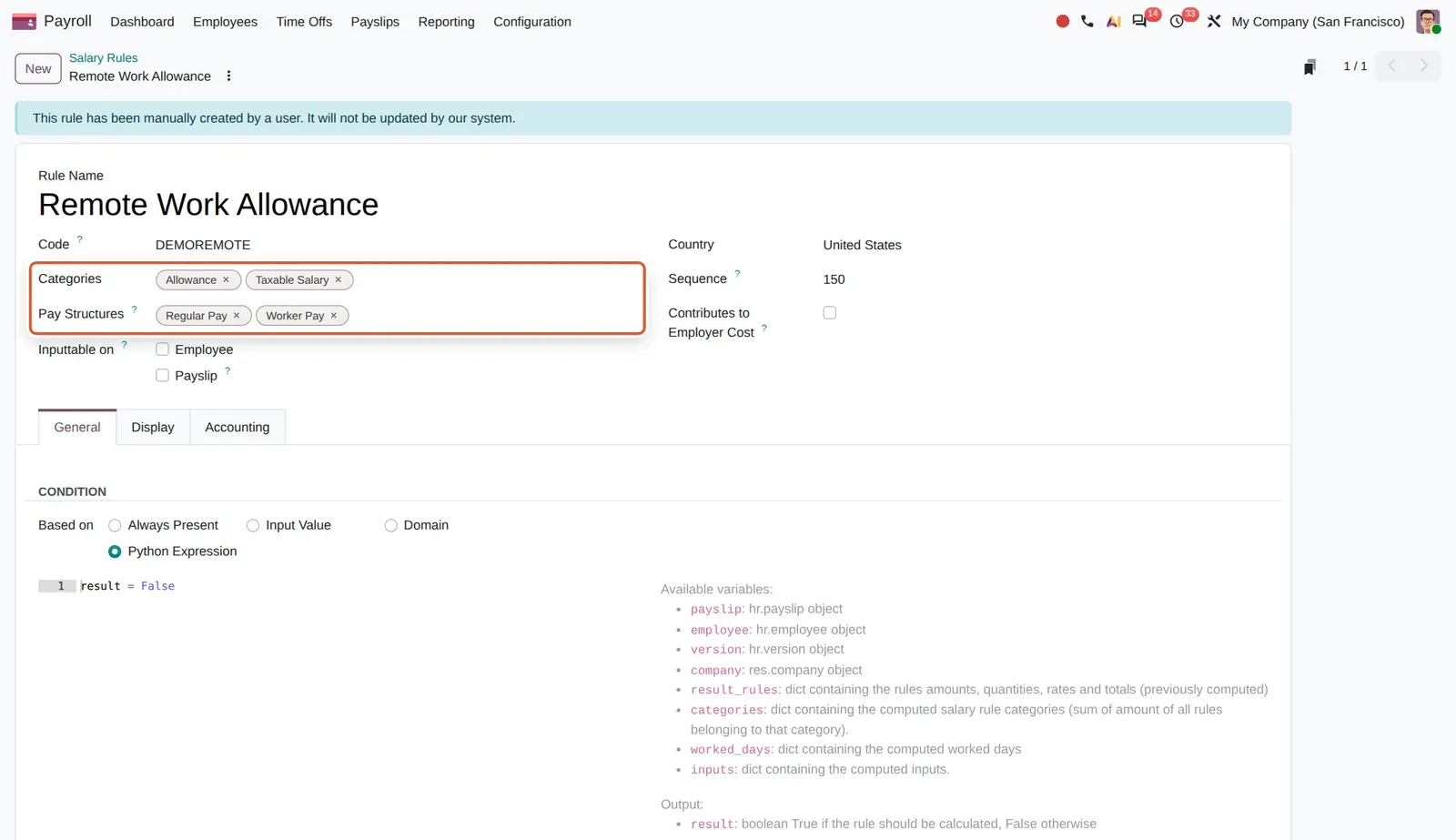Open company switcher My Company (San Francisco)
1456x840 pixels.
[x=1318, y=22]
